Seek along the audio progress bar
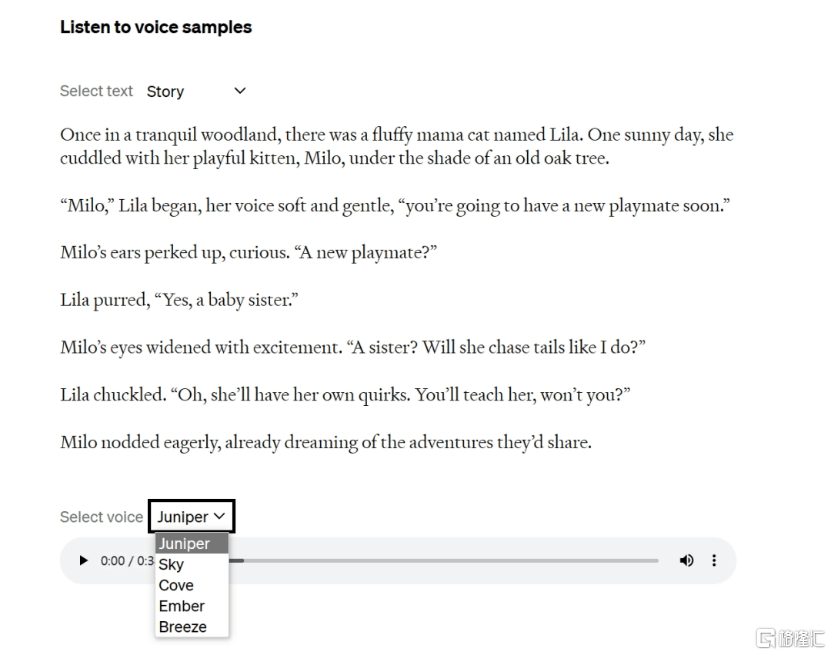The image size is (831, 655). pyautogui.click(x=450, y=561)
